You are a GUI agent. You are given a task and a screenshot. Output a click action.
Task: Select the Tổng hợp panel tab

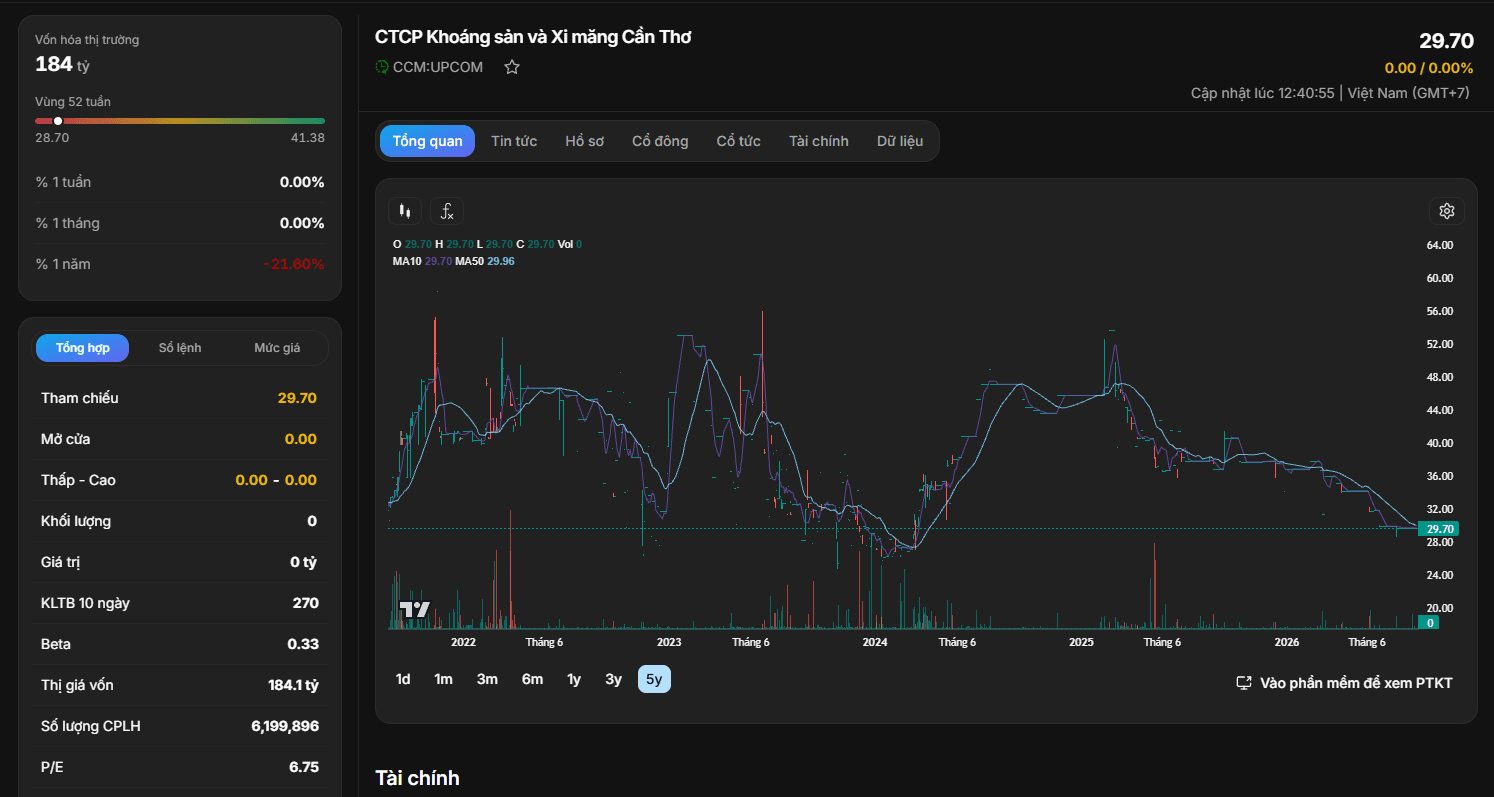83,348
